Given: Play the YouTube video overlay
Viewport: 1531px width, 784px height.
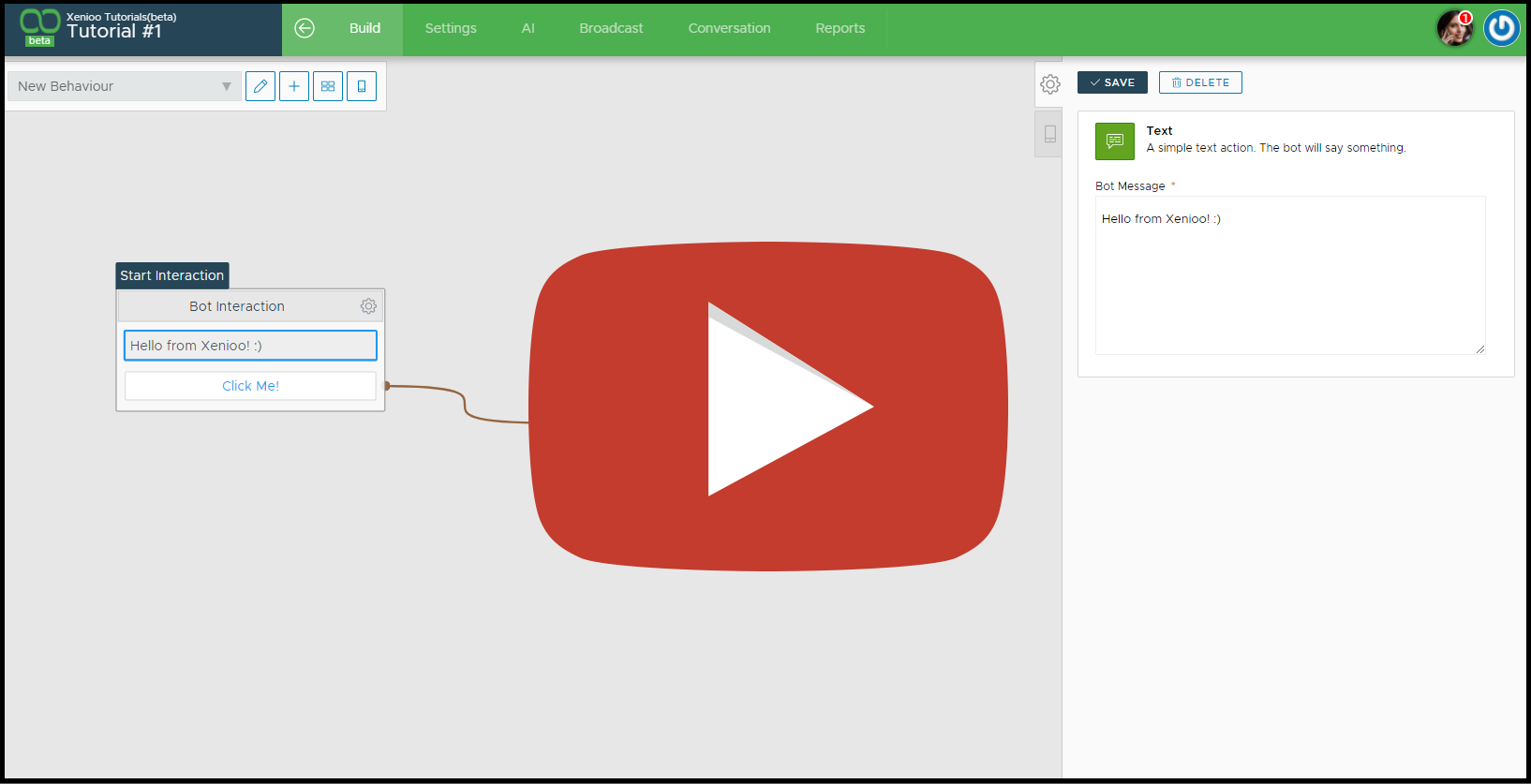Looking at the screenshot, I should pos(768,407).
